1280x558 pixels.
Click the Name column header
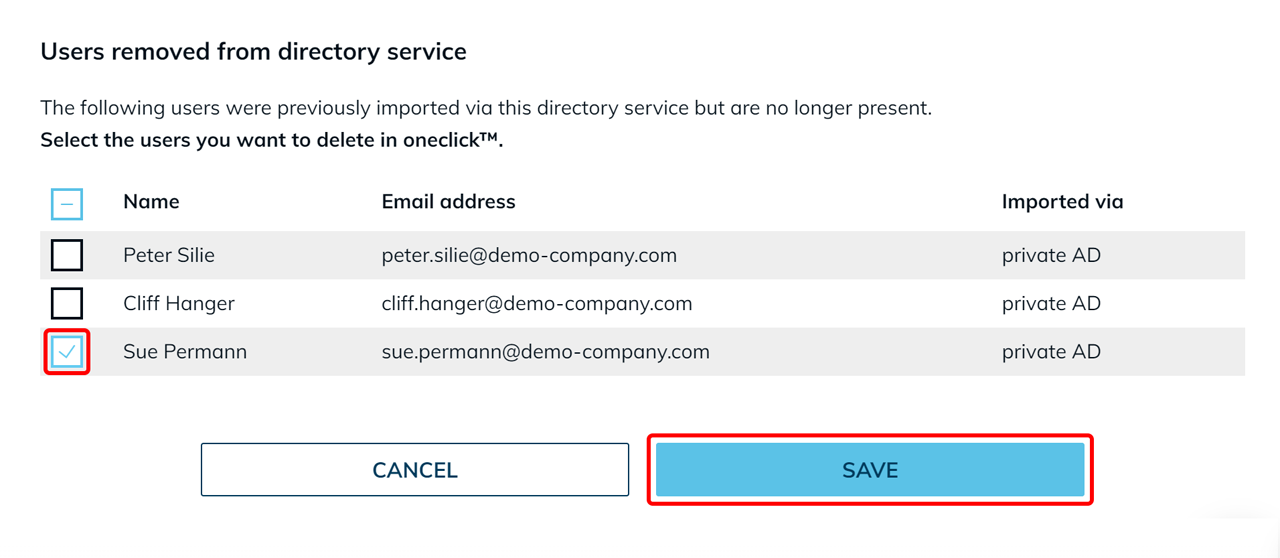[151, 202]
